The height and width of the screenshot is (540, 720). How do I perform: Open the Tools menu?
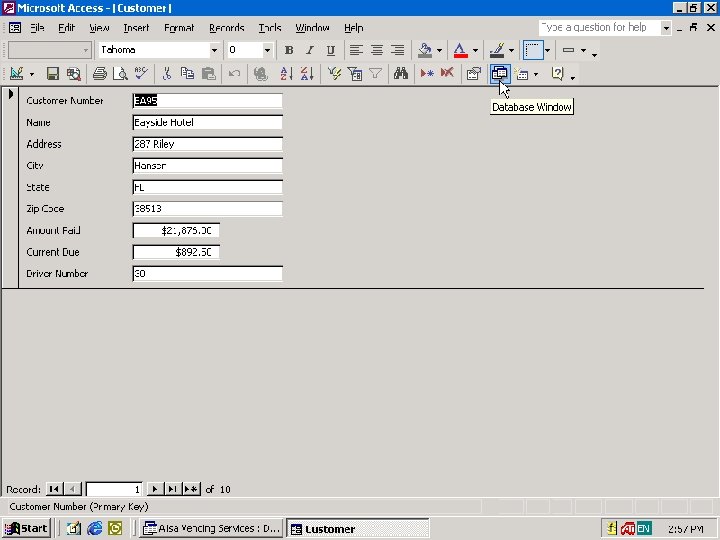tap(270, 28)
